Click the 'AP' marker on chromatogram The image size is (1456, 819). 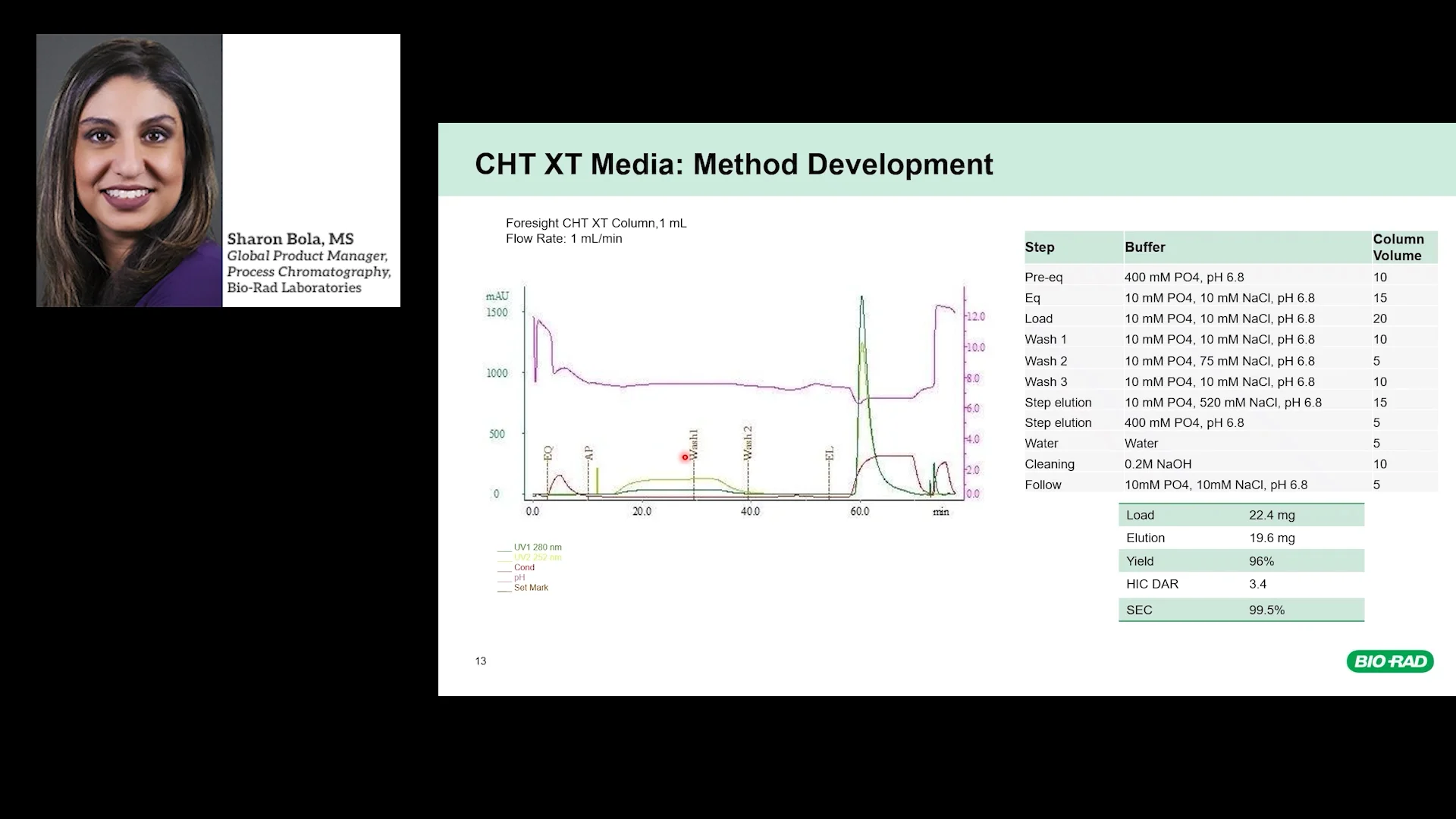588,453
